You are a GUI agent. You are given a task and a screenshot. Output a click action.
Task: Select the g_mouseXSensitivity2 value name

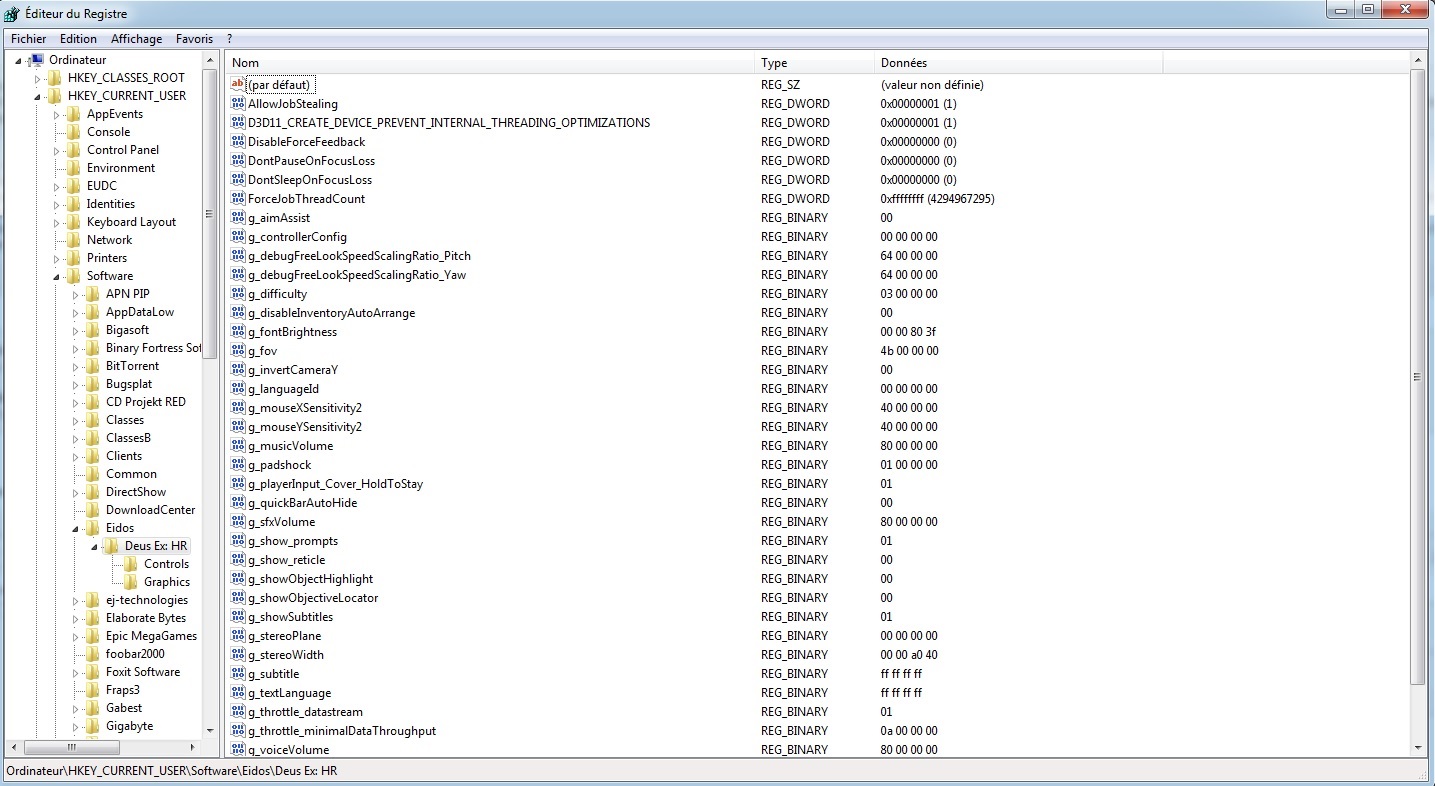click(305, 407)
